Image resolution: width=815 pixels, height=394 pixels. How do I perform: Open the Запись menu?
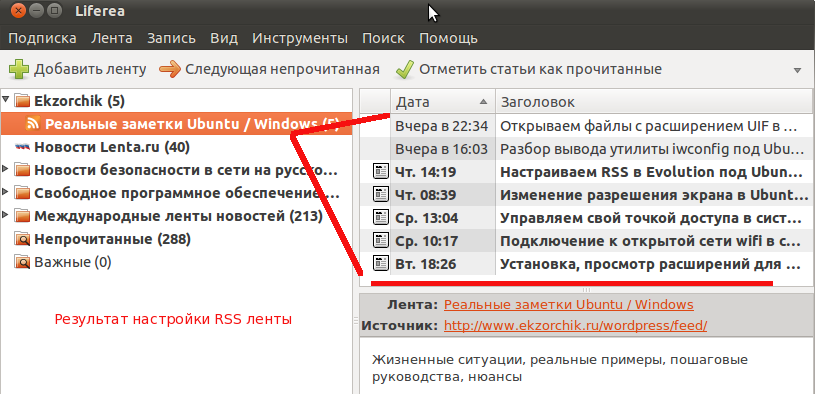[x=171, y=38]
